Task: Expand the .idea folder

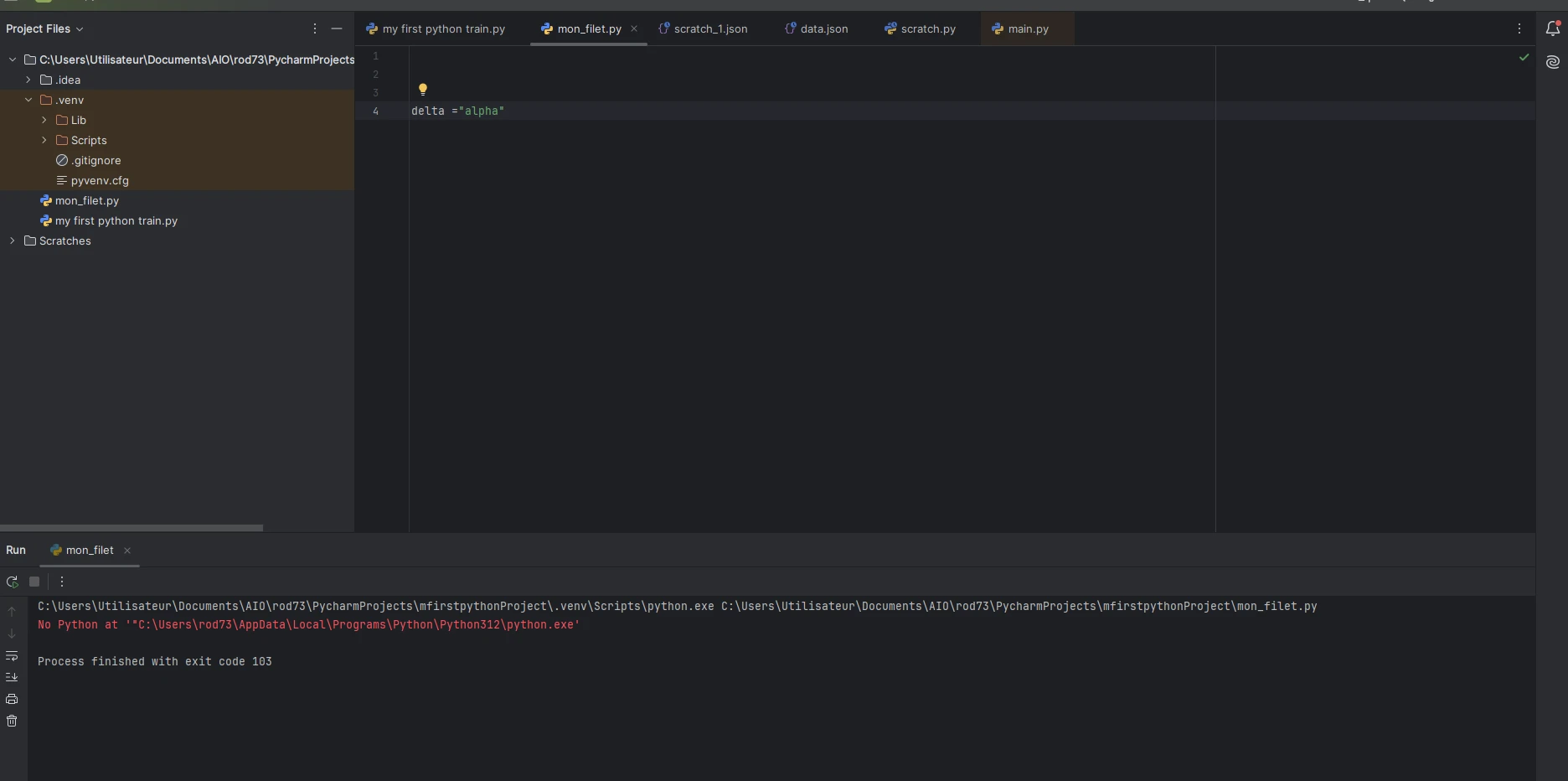Action: point(28,80)
